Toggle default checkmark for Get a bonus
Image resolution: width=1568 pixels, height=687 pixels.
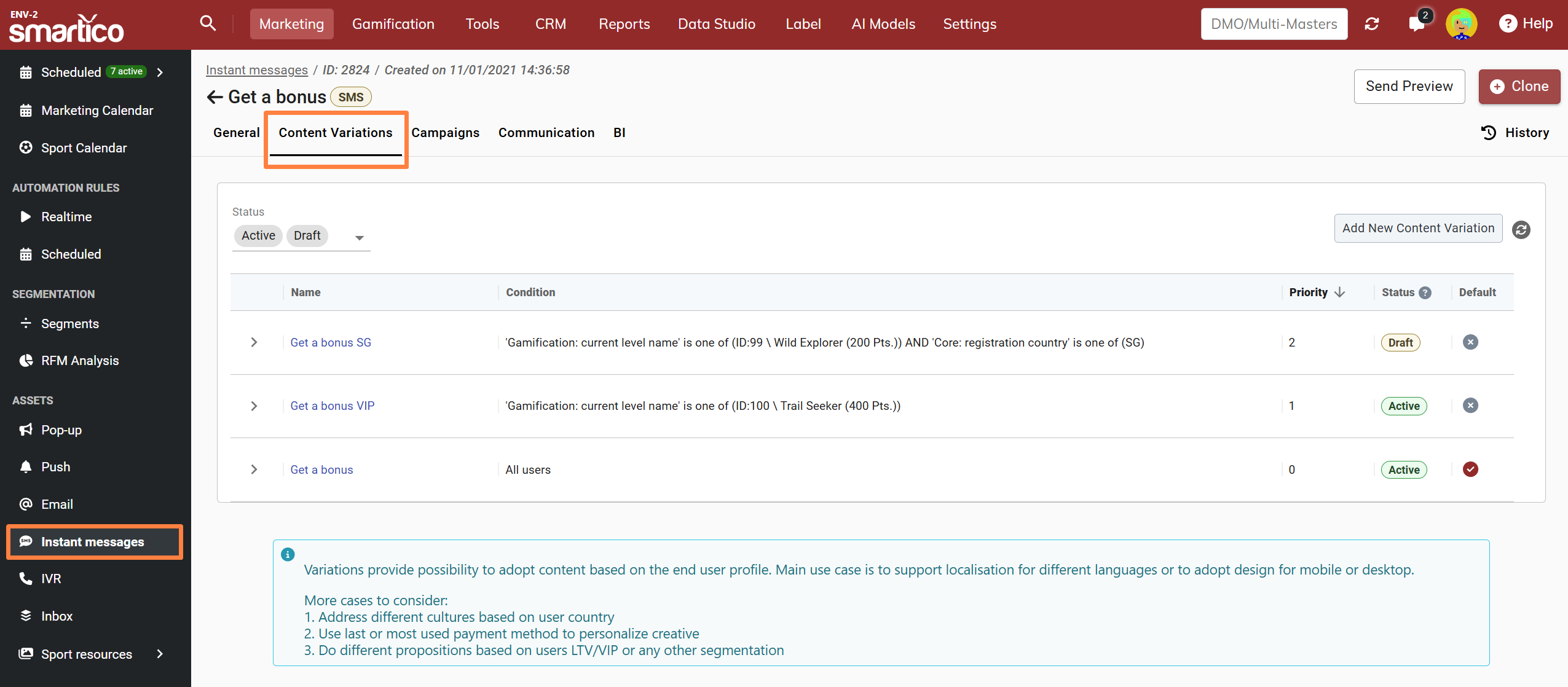pyautogui.click(x=1470, y=469)
